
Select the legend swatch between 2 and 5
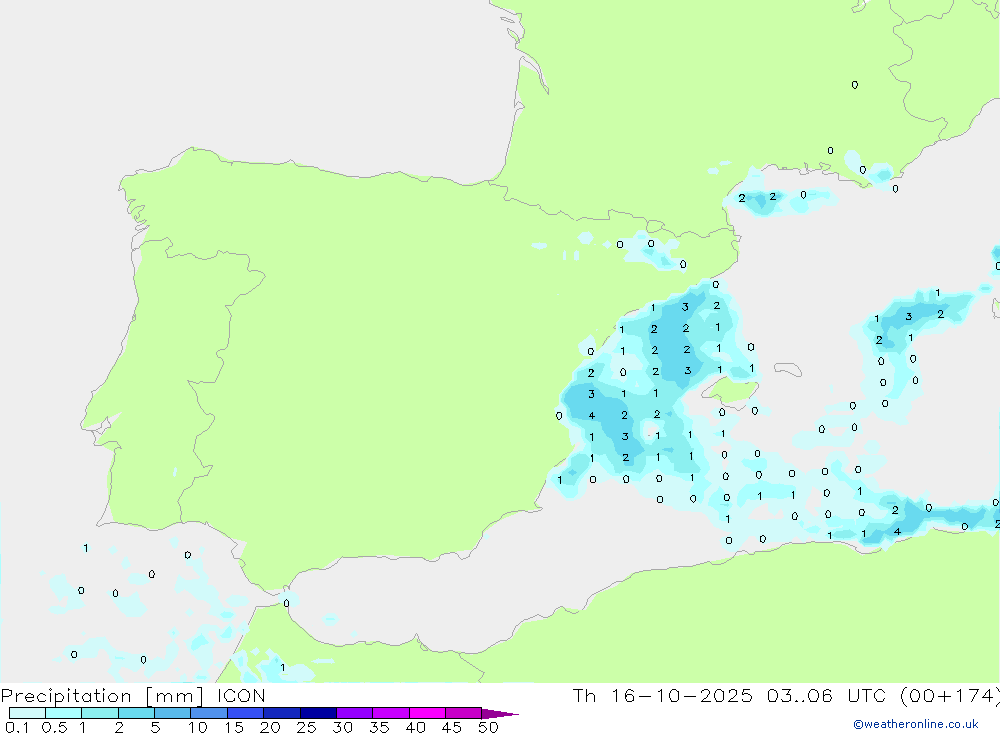click(x=136, y=713)
